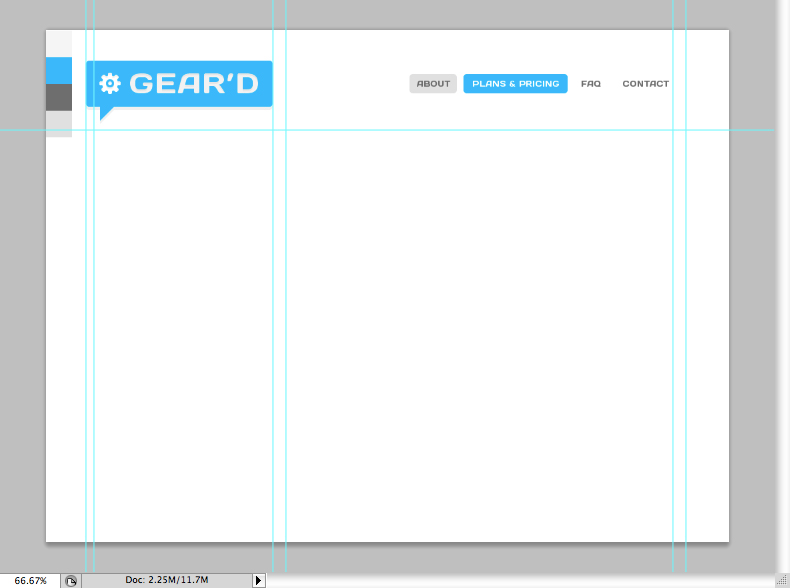Click the status bar preview icon beside zoom

(71, 580)
